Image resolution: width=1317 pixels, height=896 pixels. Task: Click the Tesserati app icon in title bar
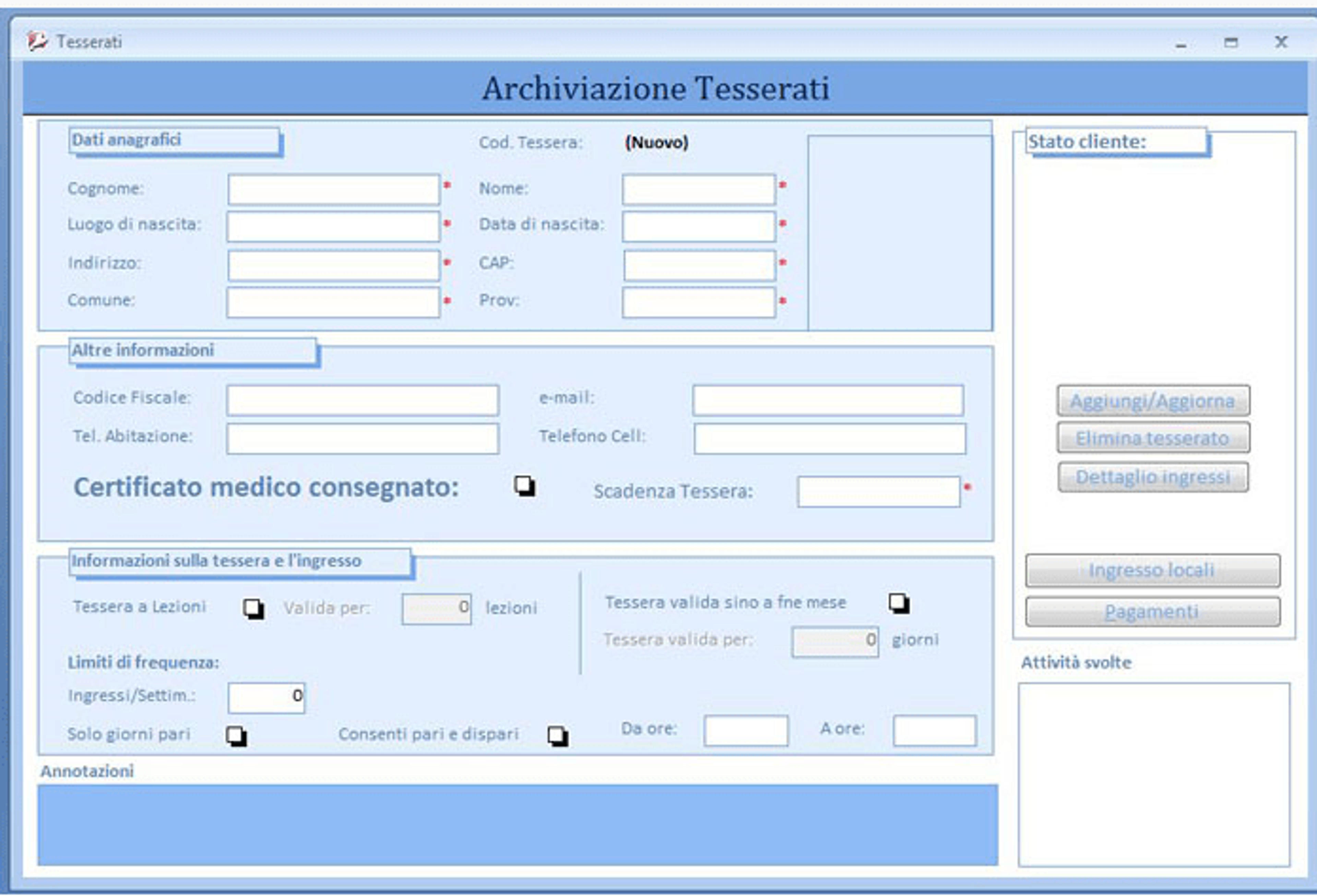[x=37, y=41]
